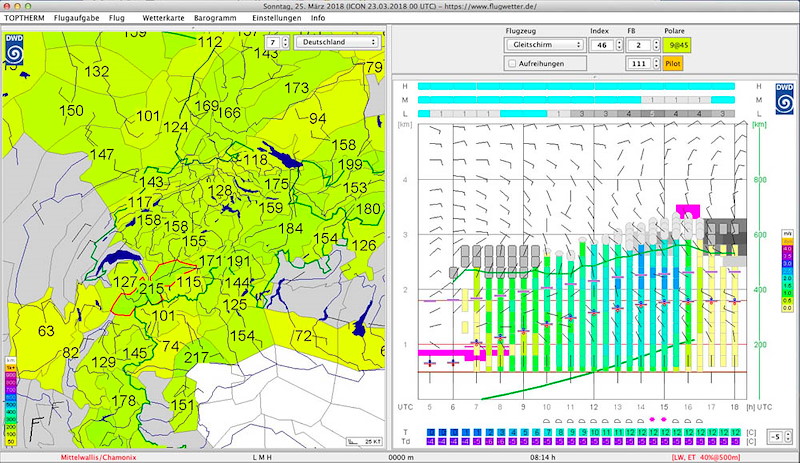Select the 1.0 m/s green legend color
800x463 pixels.
pos(787,294)
